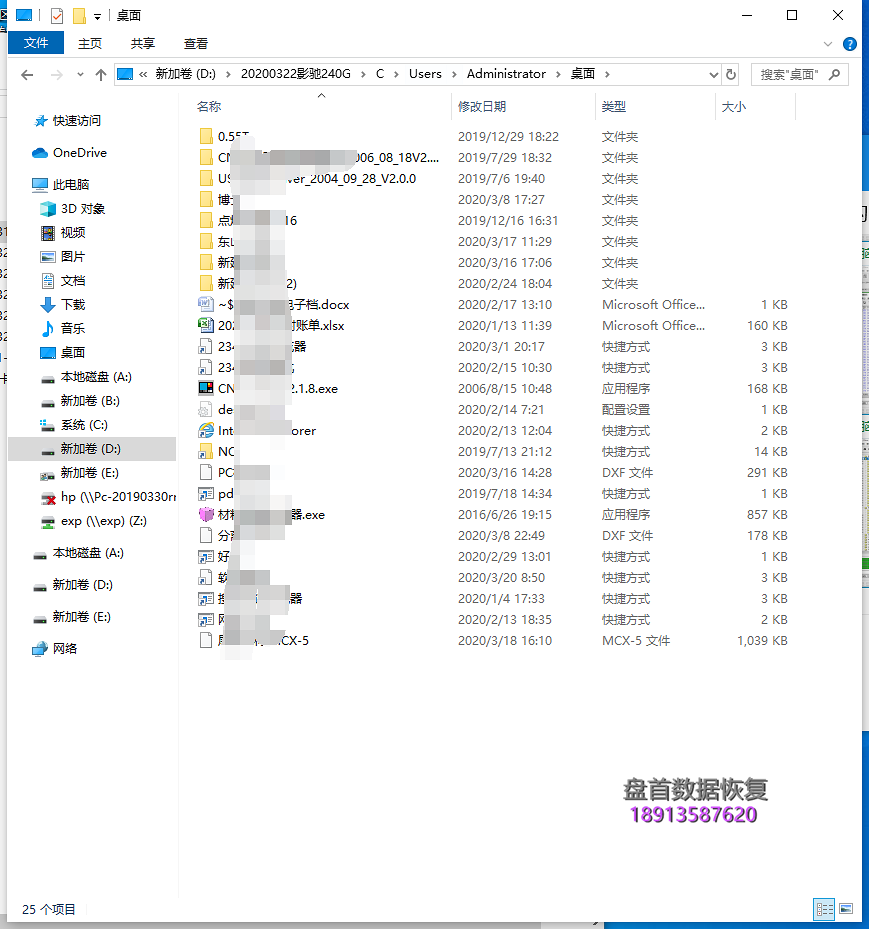Screen dimensions: 869x929
Task: Click the chevron after 桌面 in breadcrumb
Action: [607, 75]
